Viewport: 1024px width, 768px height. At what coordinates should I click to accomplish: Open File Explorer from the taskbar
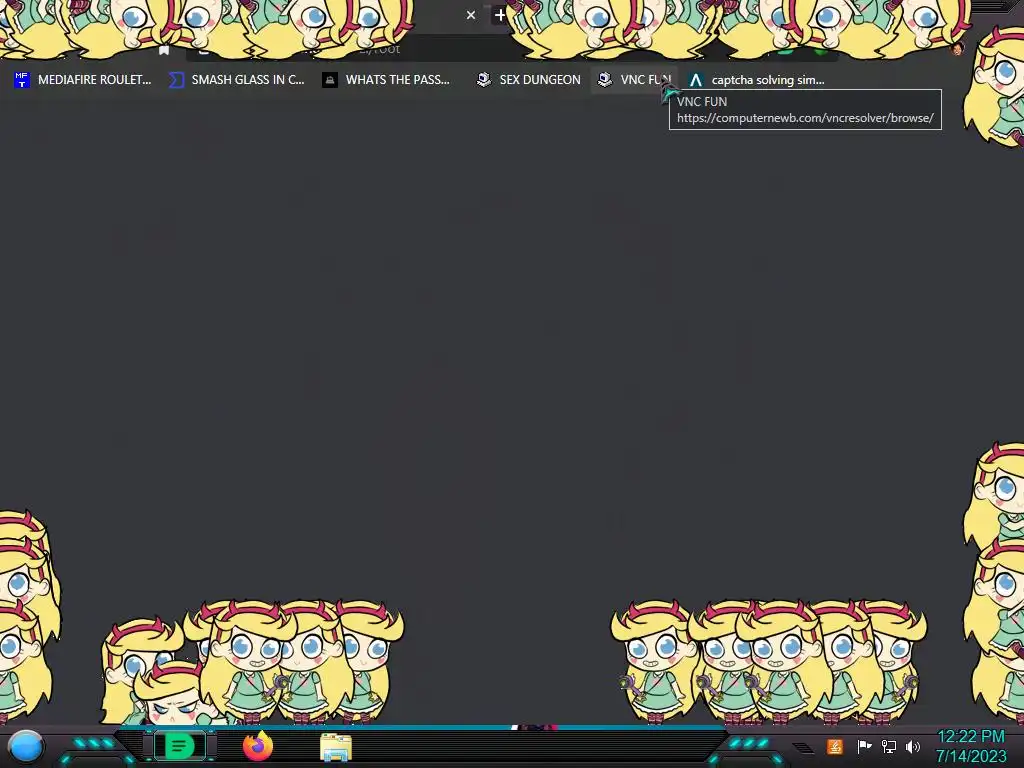(336, 747)
